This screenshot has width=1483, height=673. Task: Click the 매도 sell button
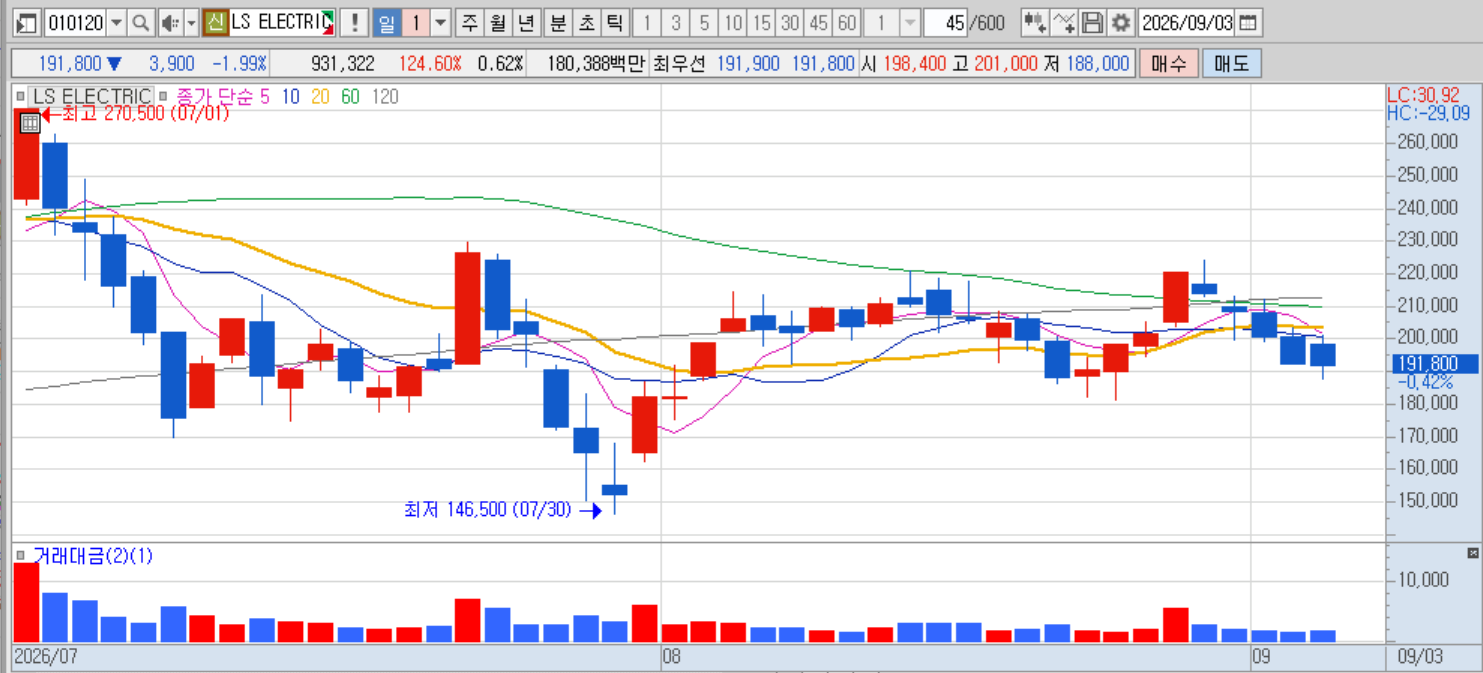1231,63
